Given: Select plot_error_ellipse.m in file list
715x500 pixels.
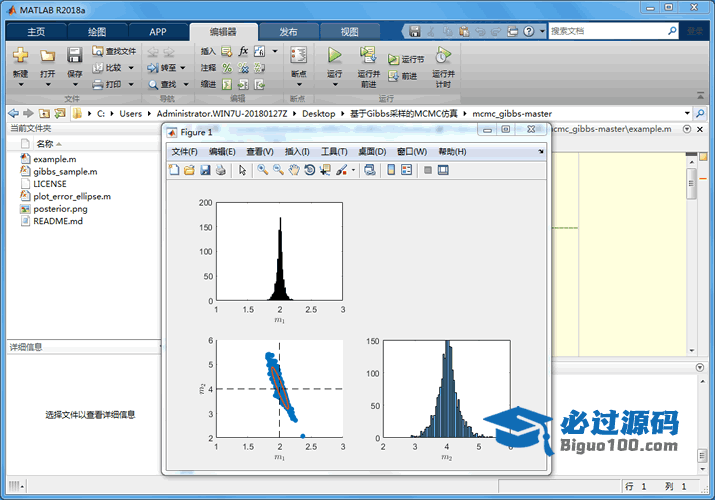Looking at the screenshot, I should click(x=72, y=196).
